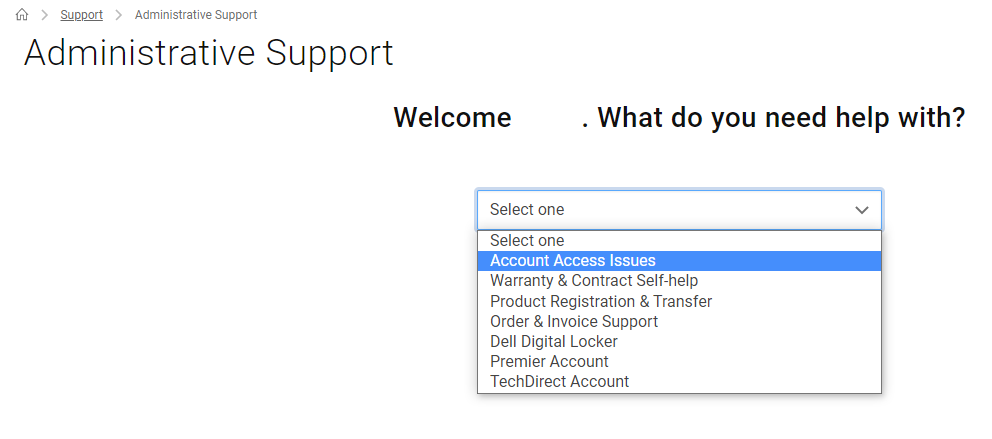Click the breadcrumb chevron right after the home icon
This screenshot has height=439, width=992.
coord(44,15)
